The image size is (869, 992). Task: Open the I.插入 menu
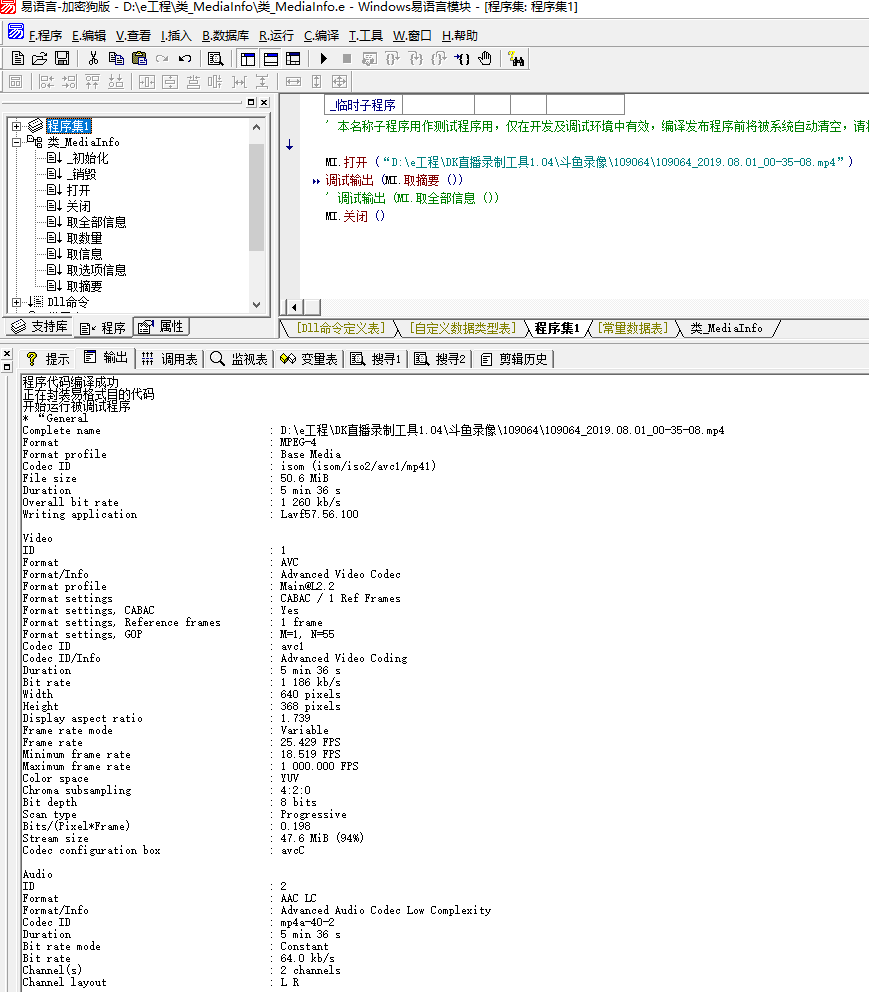point(176,35)
